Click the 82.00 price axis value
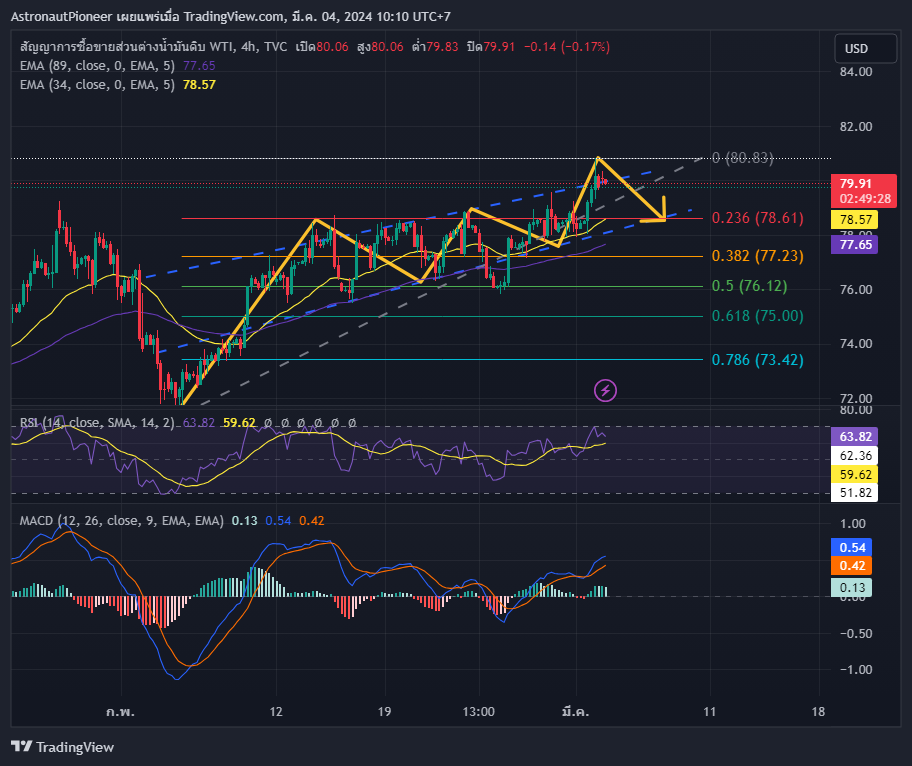The width and height of the screenshot is (912, 766). pyautogui.click(x=856, y=127)
